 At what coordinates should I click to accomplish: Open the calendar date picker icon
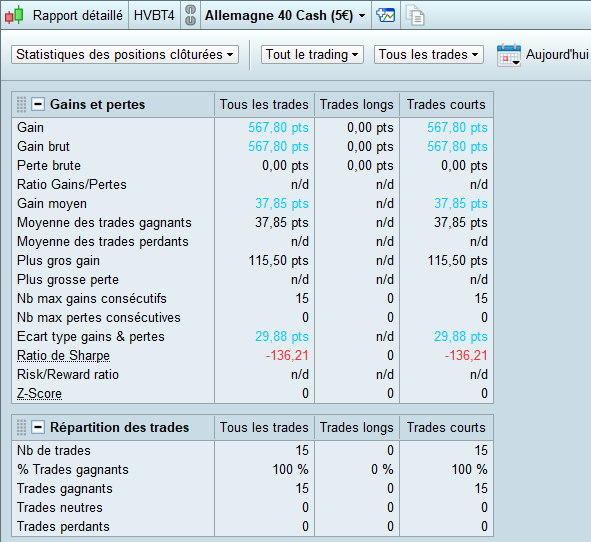pyautogui.click(x=509, y=55)
